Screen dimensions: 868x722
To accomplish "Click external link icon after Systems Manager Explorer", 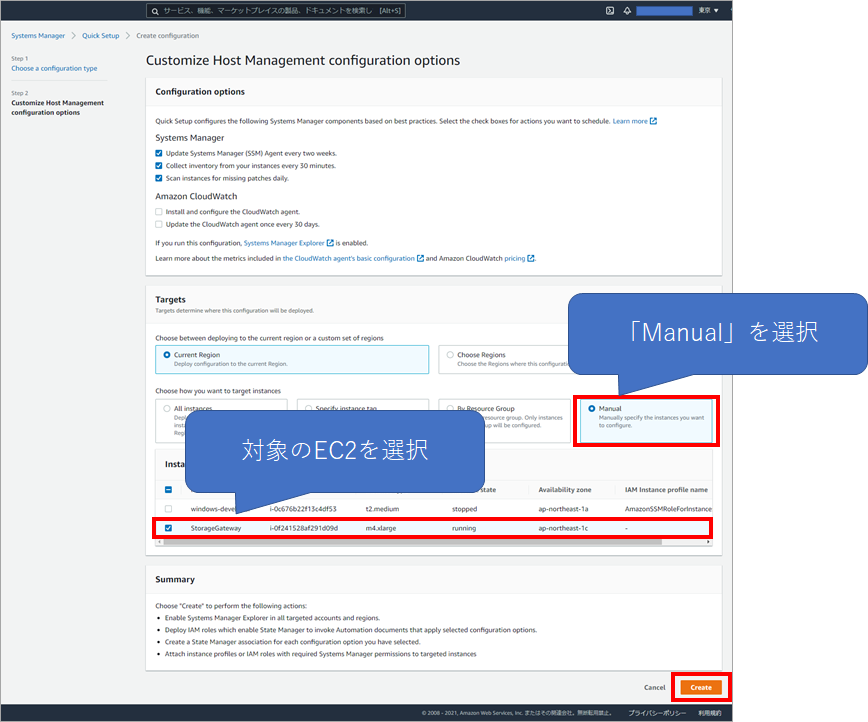I will (x=330, y=243).
